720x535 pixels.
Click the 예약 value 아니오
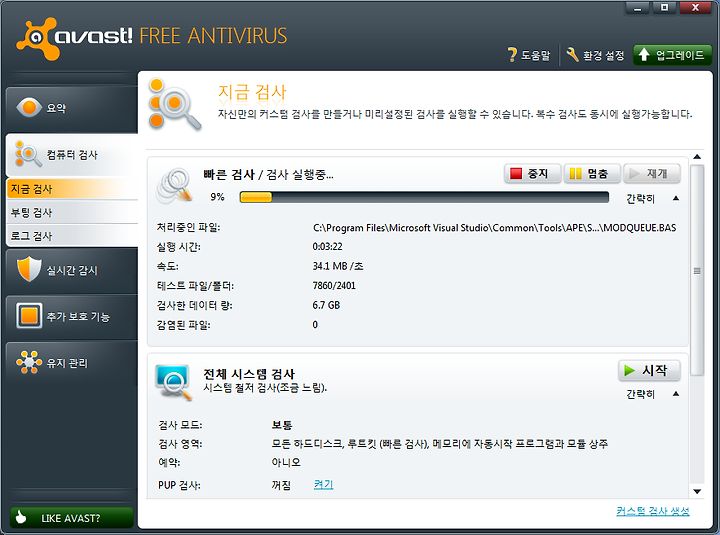tap(286, 462)
